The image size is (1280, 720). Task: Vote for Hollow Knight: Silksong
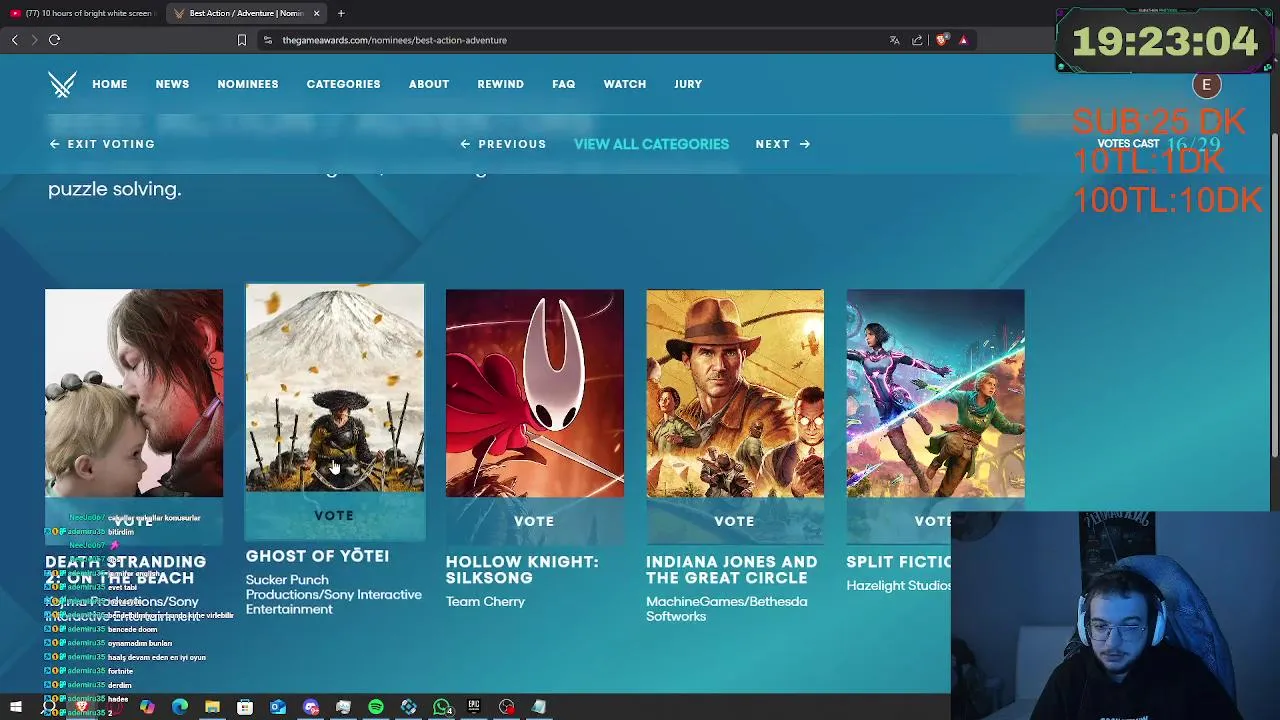[x=534, y=521]
